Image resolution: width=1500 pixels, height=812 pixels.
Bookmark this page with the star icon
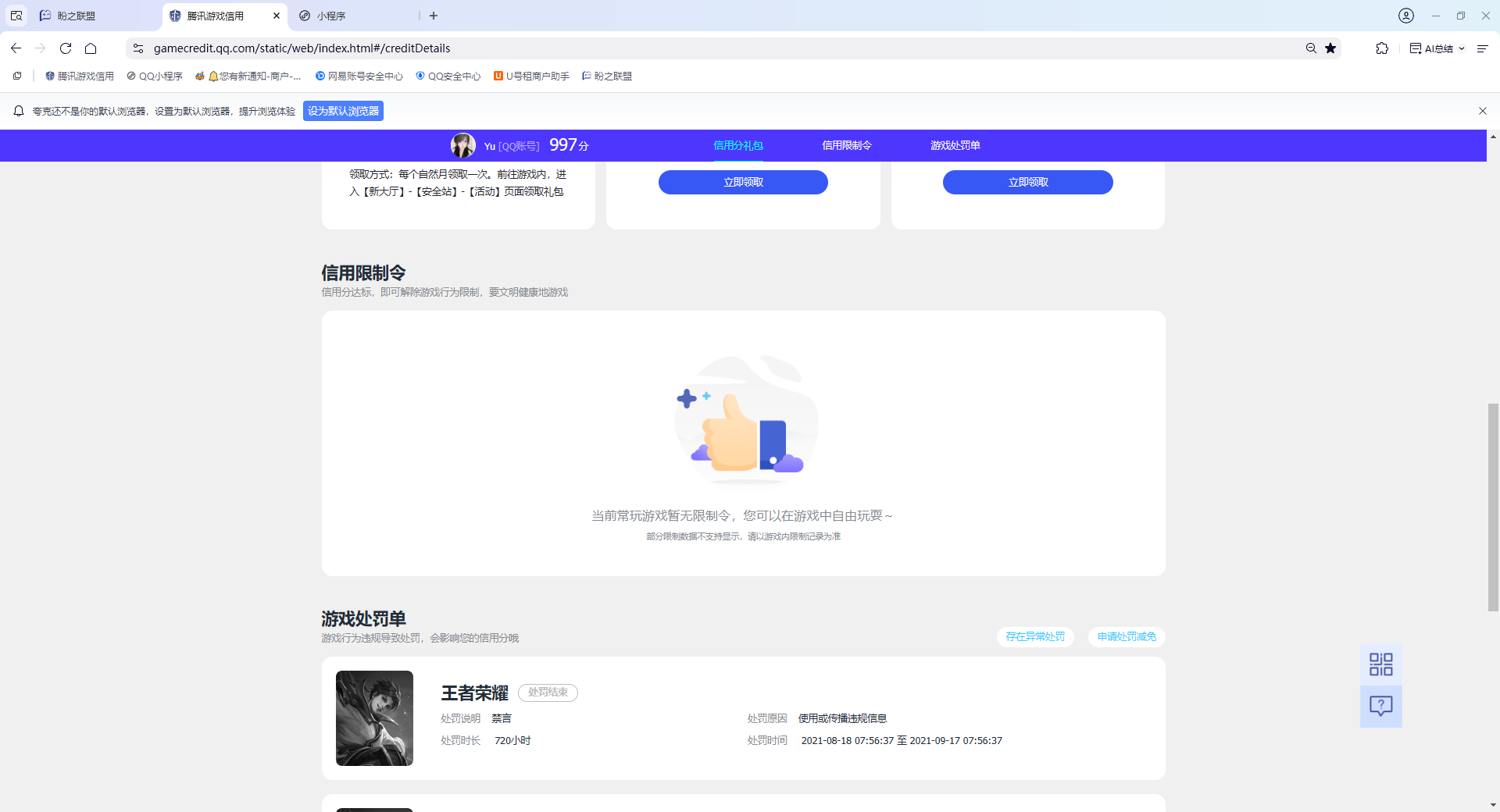(x=1330, y=48)
